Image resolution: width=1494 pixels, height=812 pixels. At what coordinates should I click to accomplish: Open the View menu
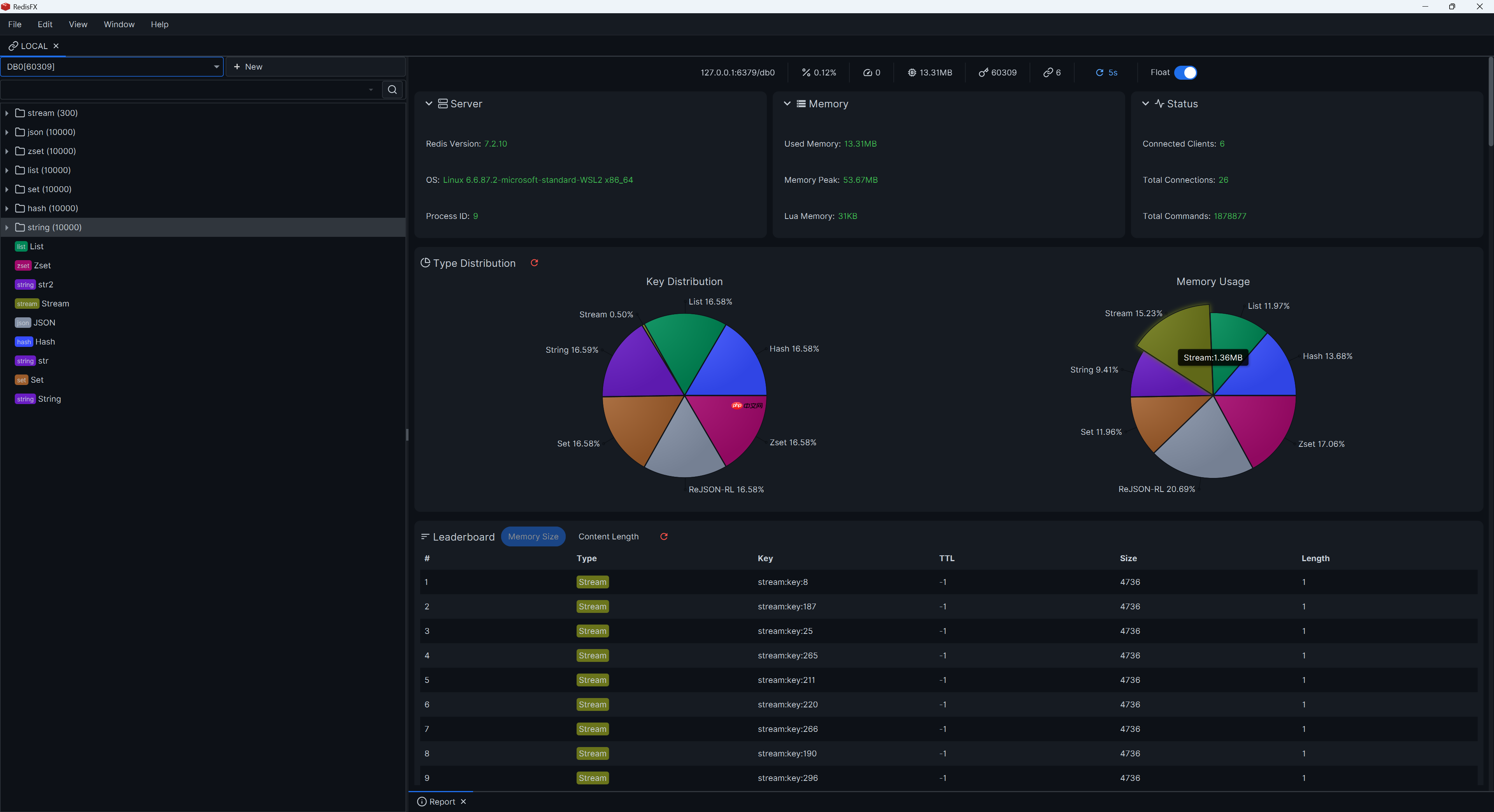tap(78, 24)
